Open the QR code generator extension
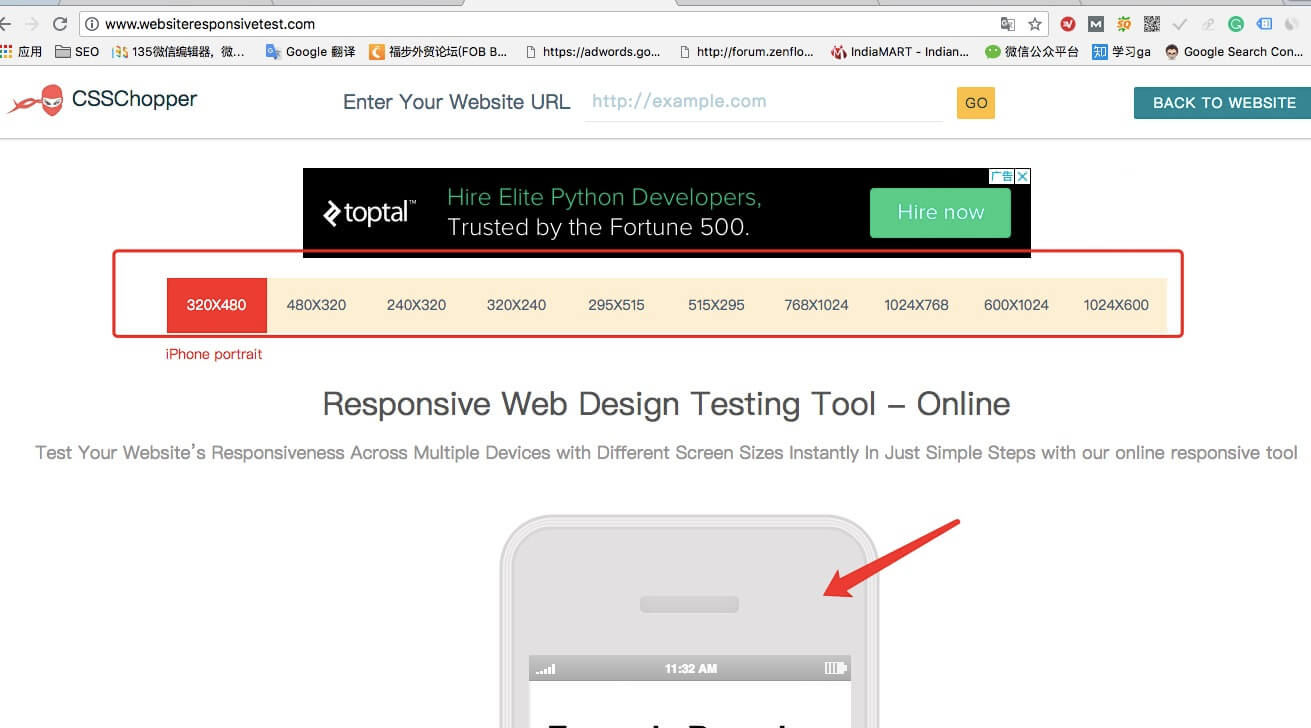Viewport: 1311px width, 728px height. point(1152,24)
